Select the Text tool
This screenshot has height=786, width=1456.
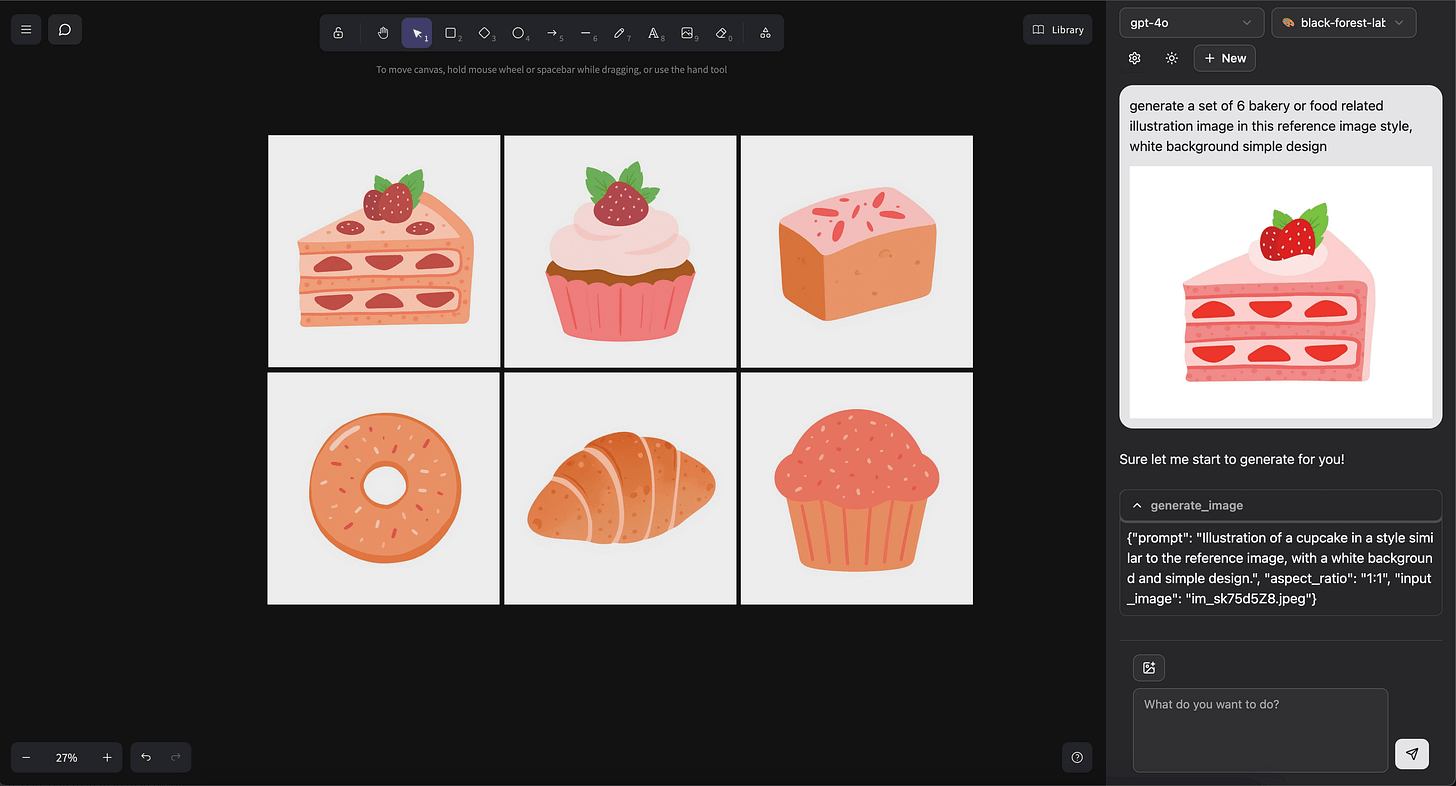pyautogui.click(x=655, y=32)
